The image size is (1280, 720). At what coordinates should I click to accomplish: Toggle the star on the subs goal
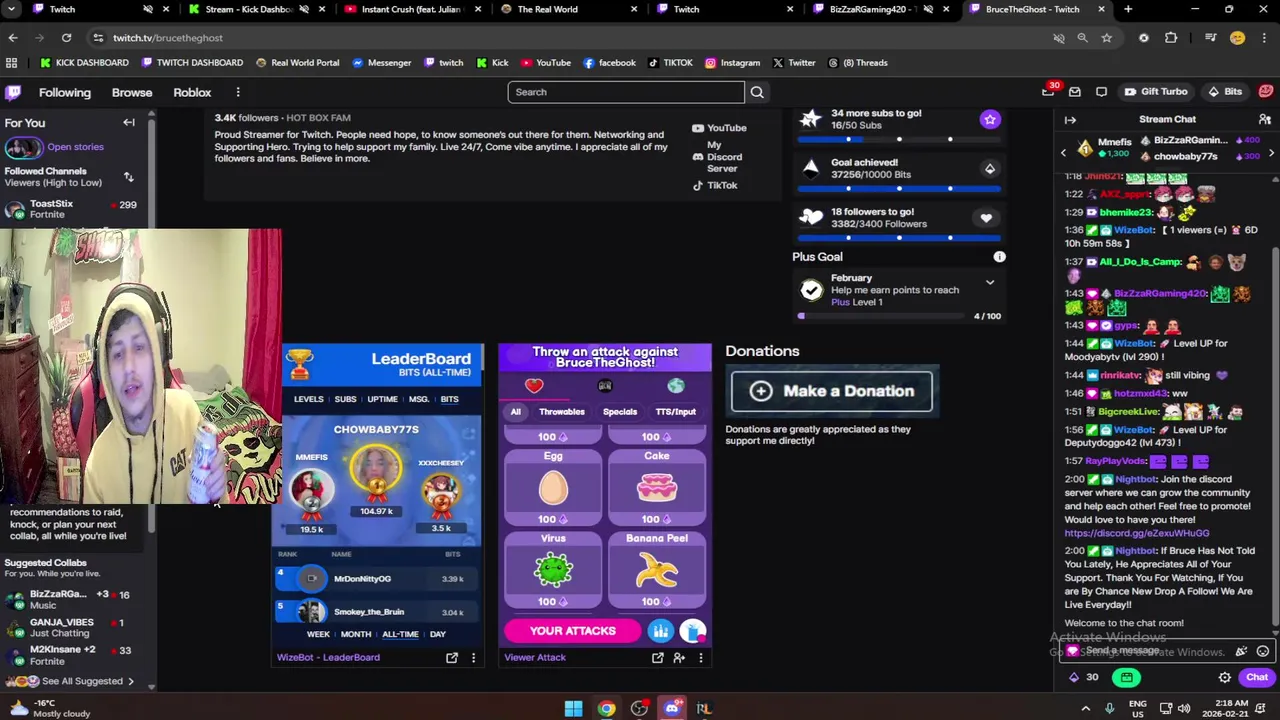(x=990, y=119)
